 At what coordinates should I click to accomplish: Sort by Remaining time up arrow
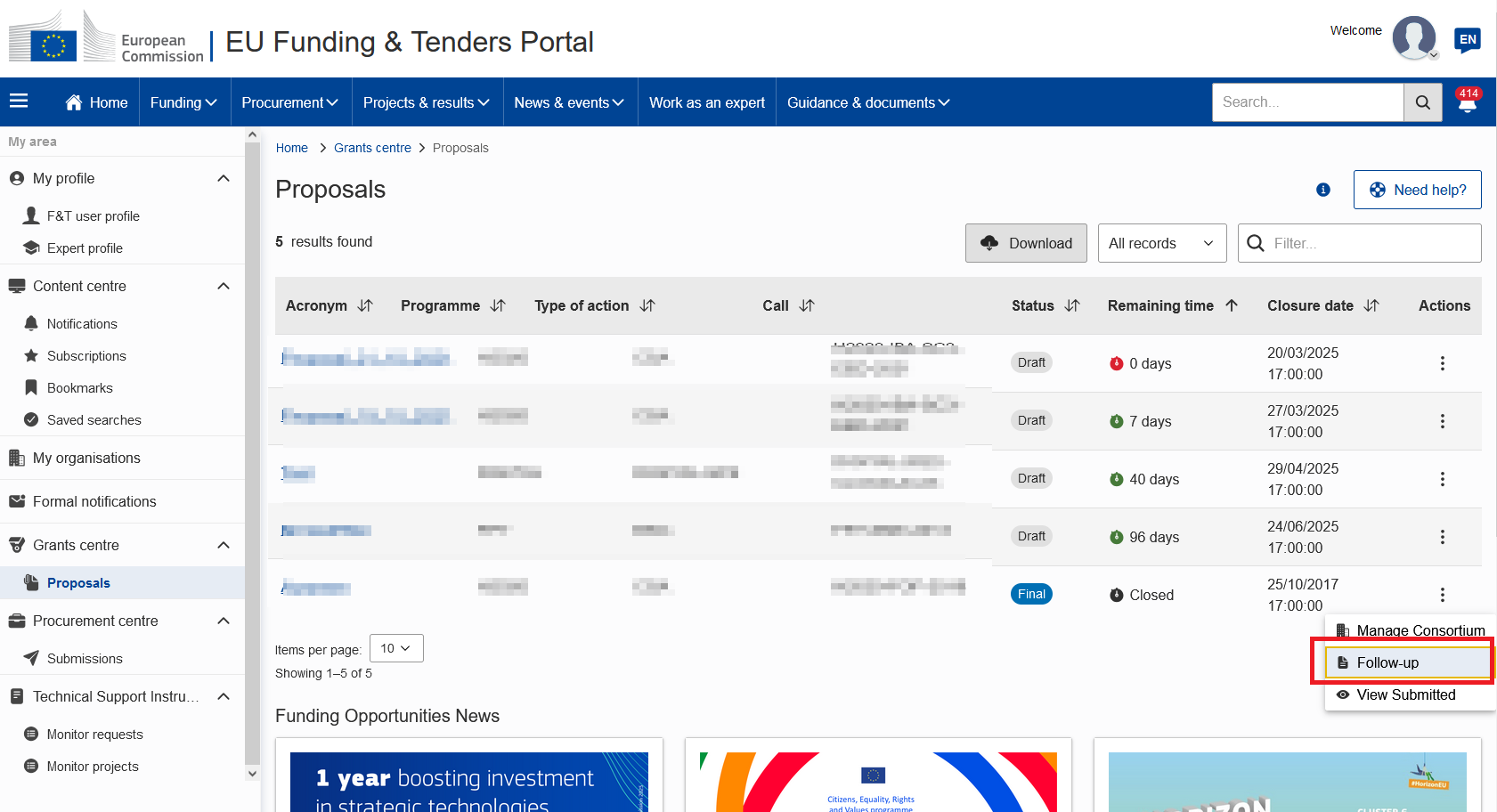(1232, 305)
